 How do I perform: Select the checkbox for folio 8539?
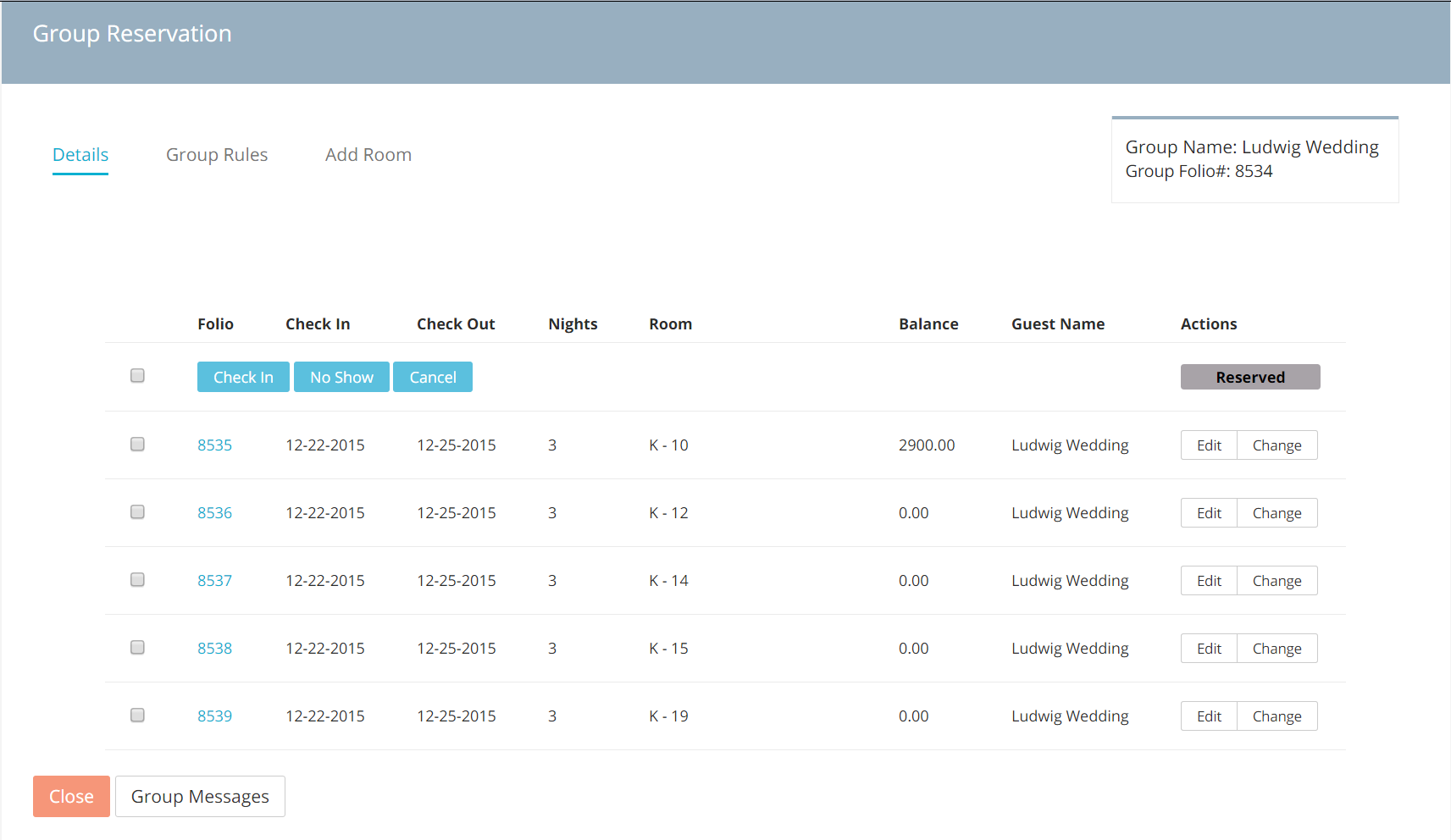click(x=137, y=716)
